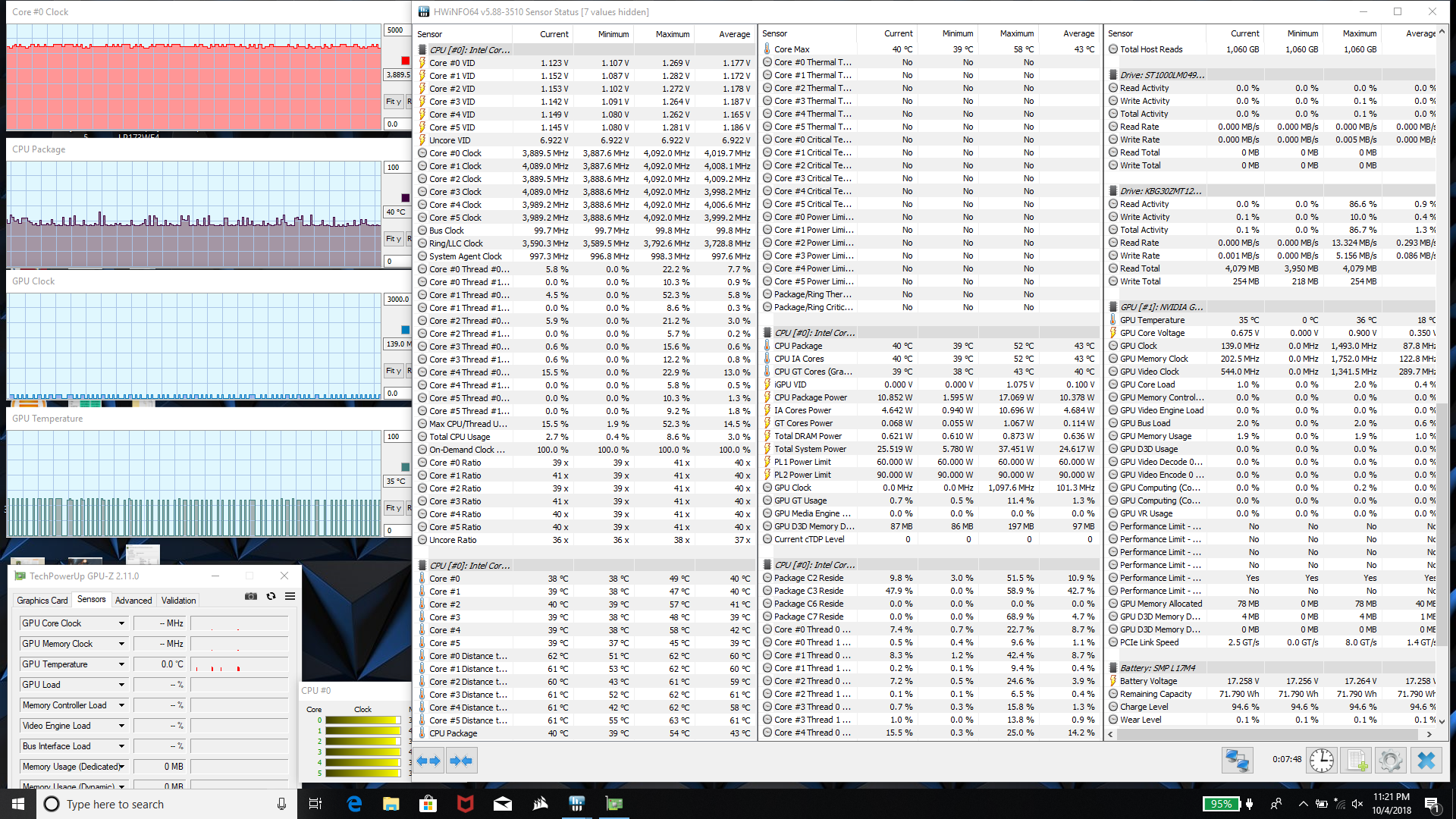Click Fit y on Core #0 Clock graph
This screenshot has height=819, width=1456.
(x=393, y=102)
